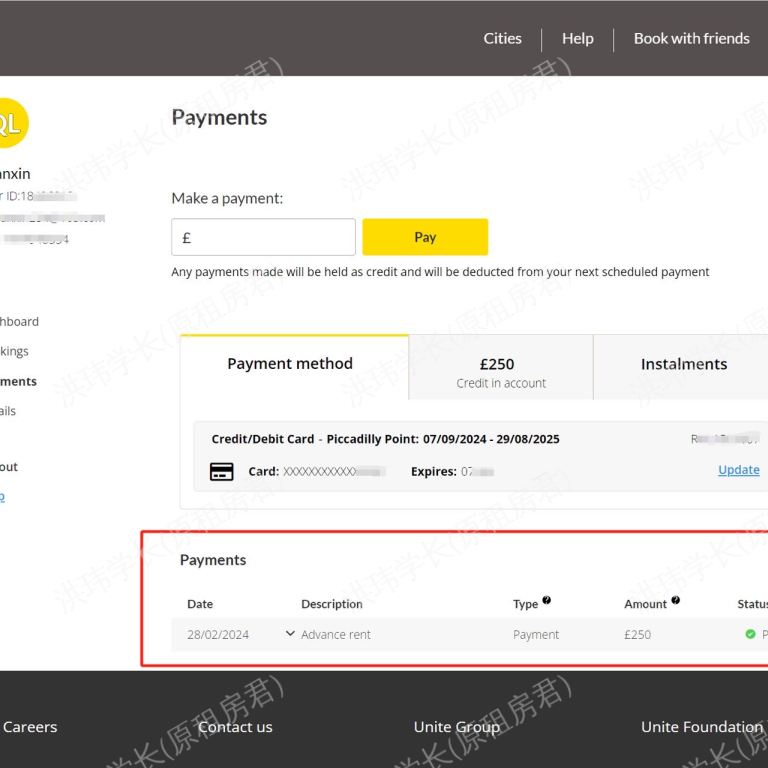Open Book with friends link
Screen dimensions: 768x768
pyautogui.click(x=691, y=38)
